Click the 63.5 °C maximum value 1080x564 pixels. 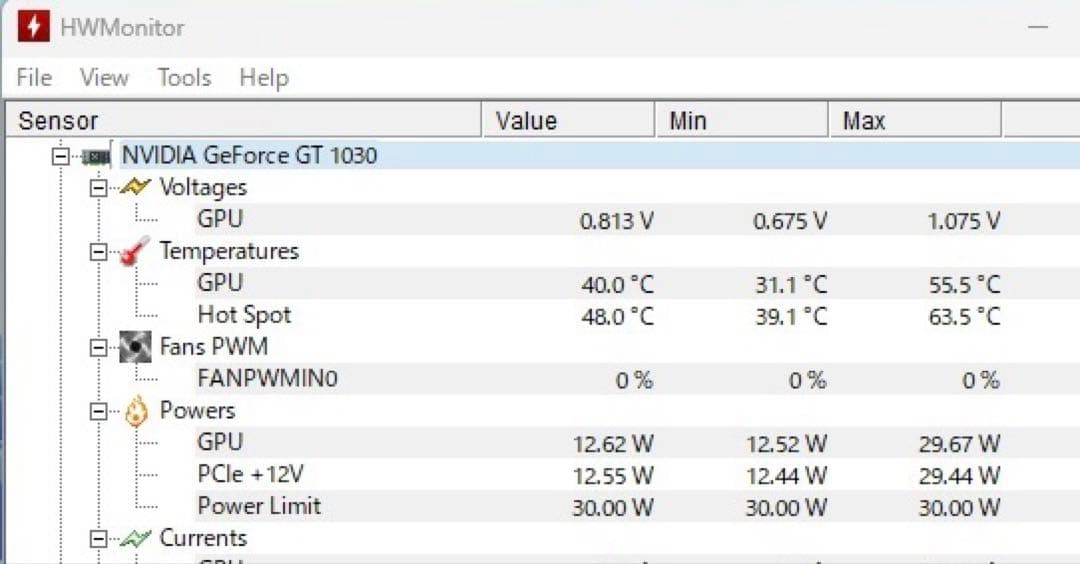[965, 317]
